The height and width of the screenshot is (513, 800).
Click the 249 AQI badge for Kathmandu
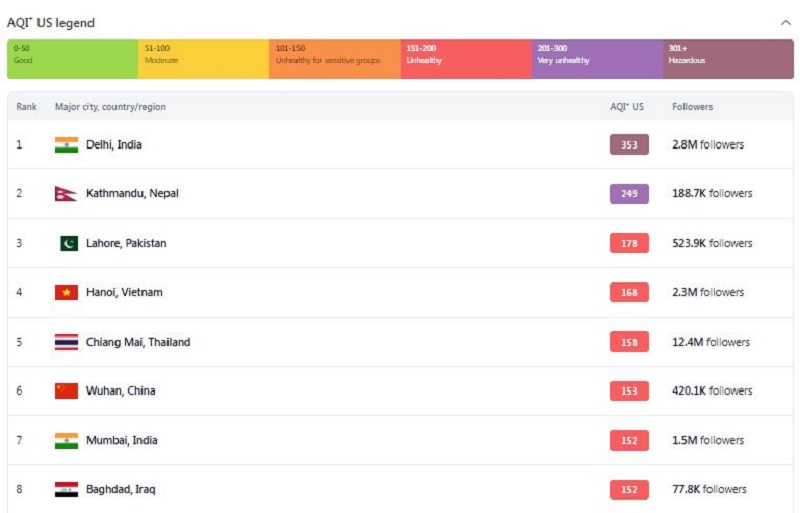[629, 194]
